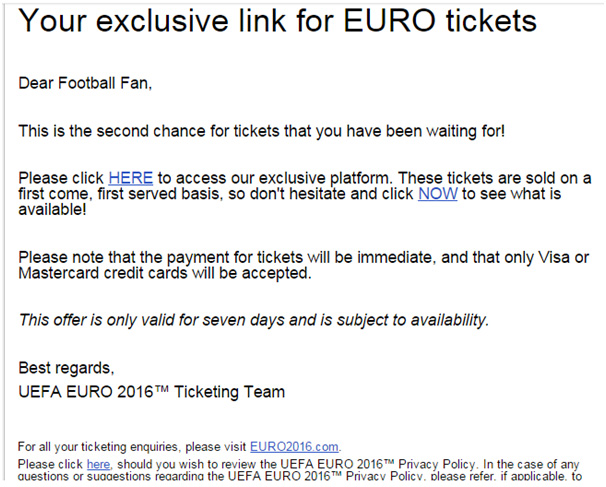Click the 'UEFA EURO 2016 Ticketing Team' signature
The width and height of the screenshot is (606, 487).
[x=152, y=392]
